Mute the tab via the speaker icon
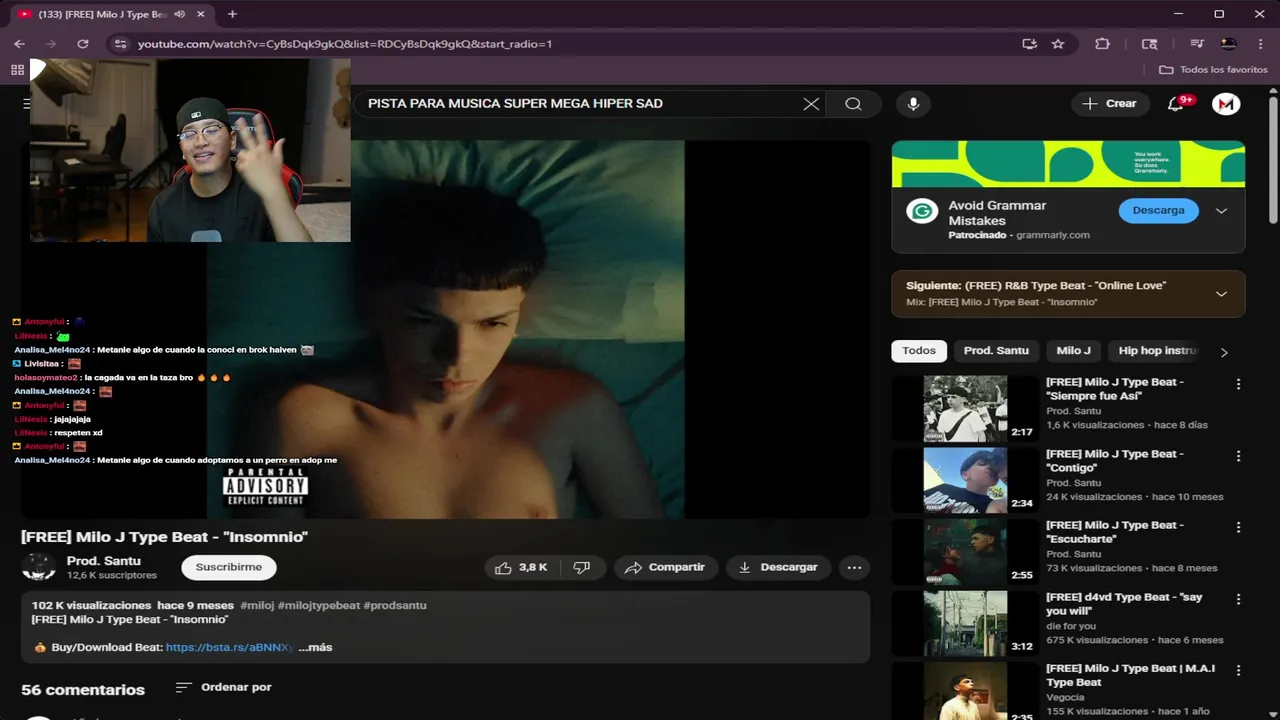 [180, 14]
